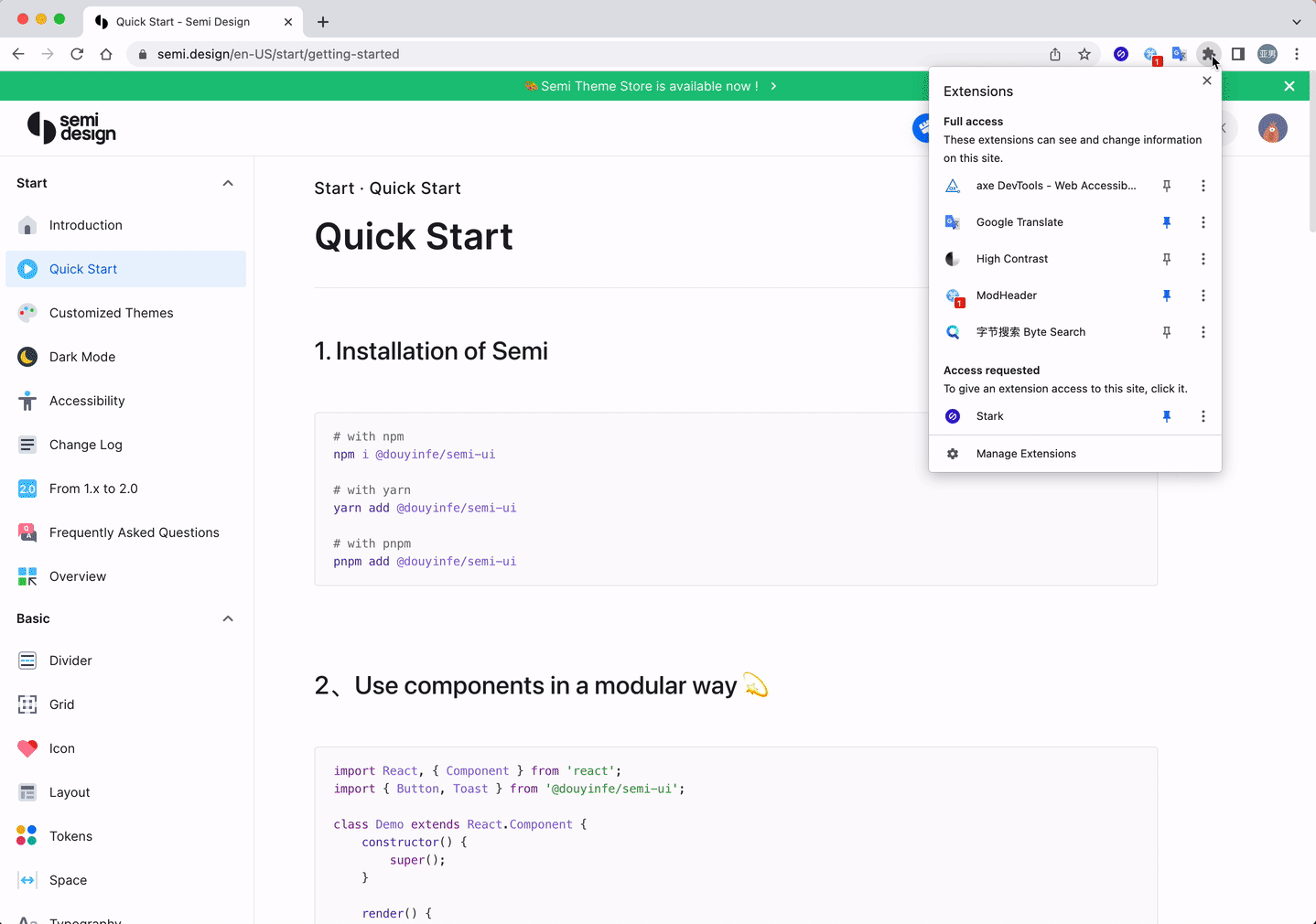Image resolution: width=1316 pixels, height=924 pixels.
Task: Click the High Contrast extension icon
Action: (953, 259)
